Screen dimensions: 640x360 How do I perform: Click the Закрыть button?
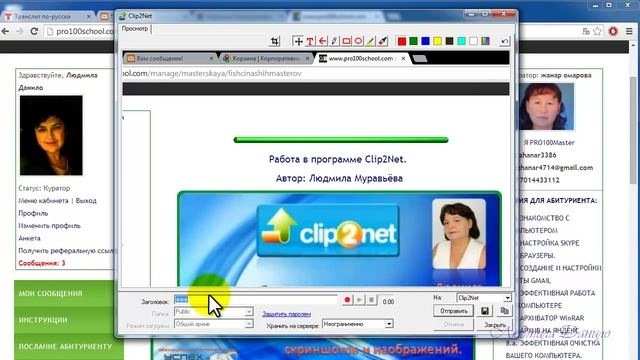click(x=495, y=325)
